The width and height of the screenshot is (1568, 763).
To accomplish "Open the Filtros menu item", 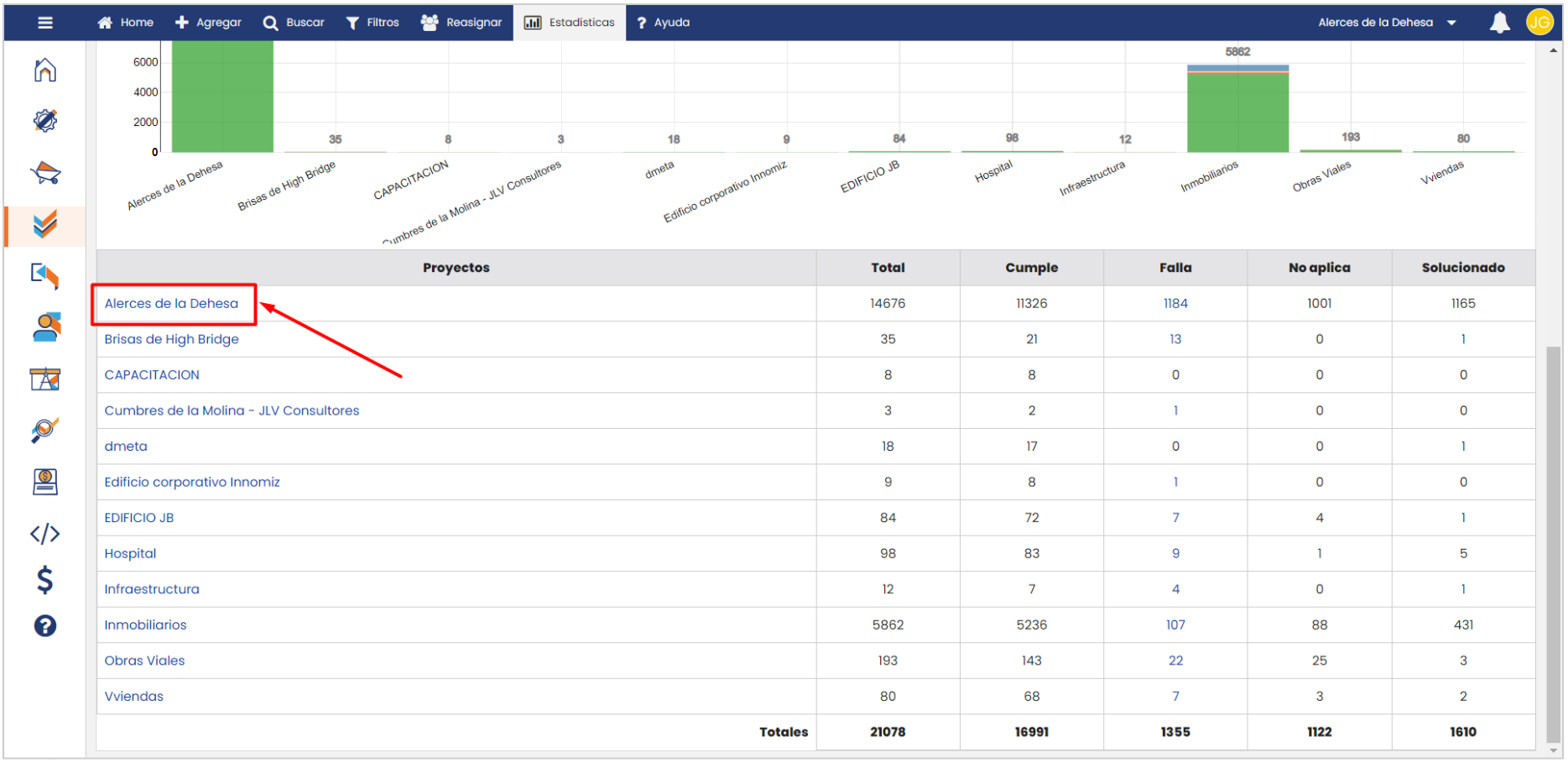I will pyautogui.click(x=372, y=23).
